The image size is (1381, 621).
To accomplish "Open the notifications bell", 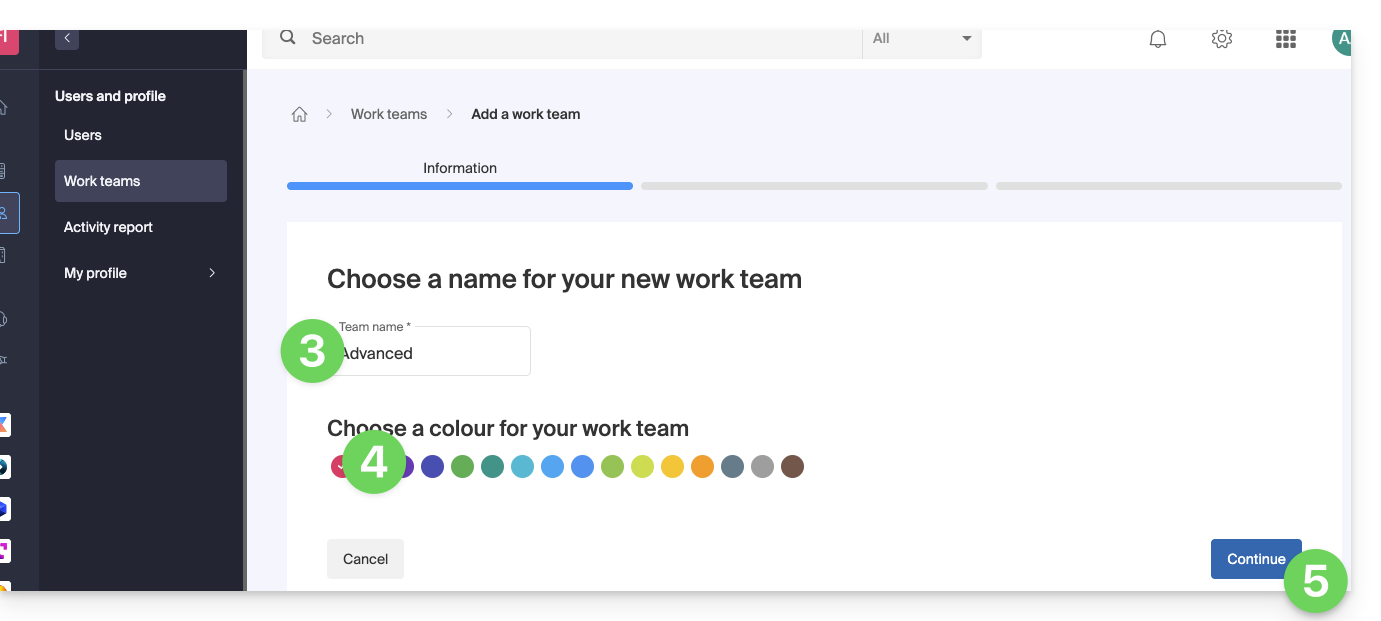I will click(x=1158, y=39).
